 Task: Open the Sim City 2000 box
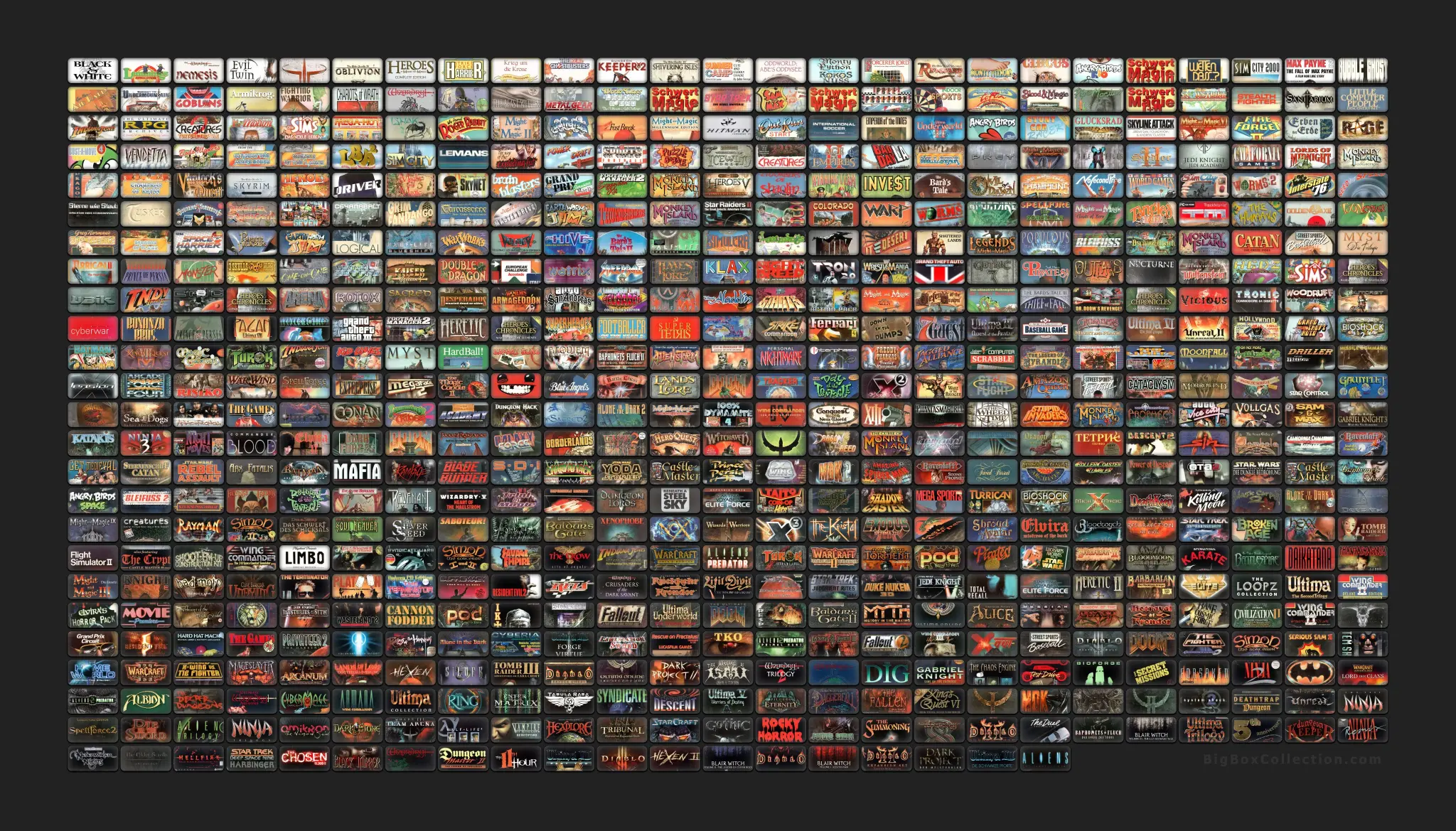[1256, 70]
